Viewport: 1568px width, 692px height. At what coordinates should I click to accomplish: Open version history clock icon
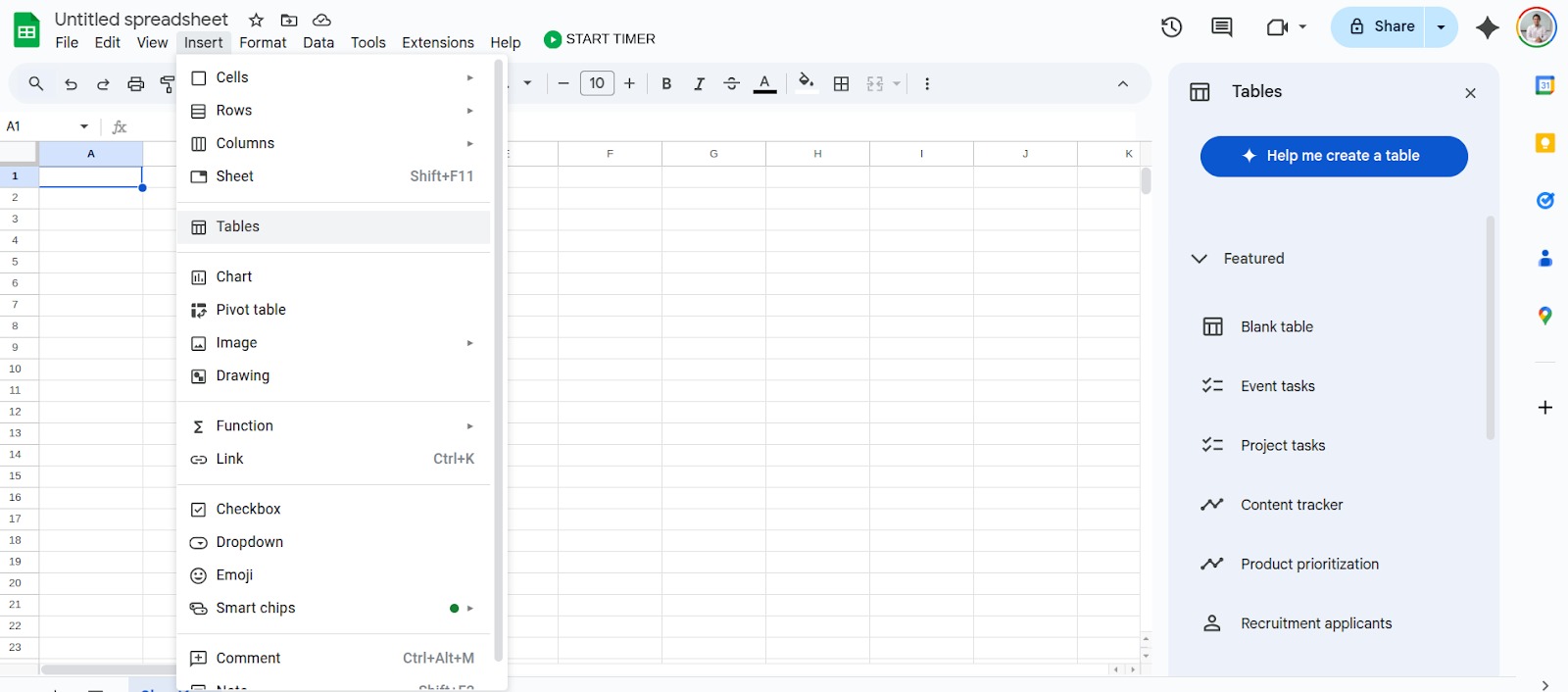[1171, 27]
